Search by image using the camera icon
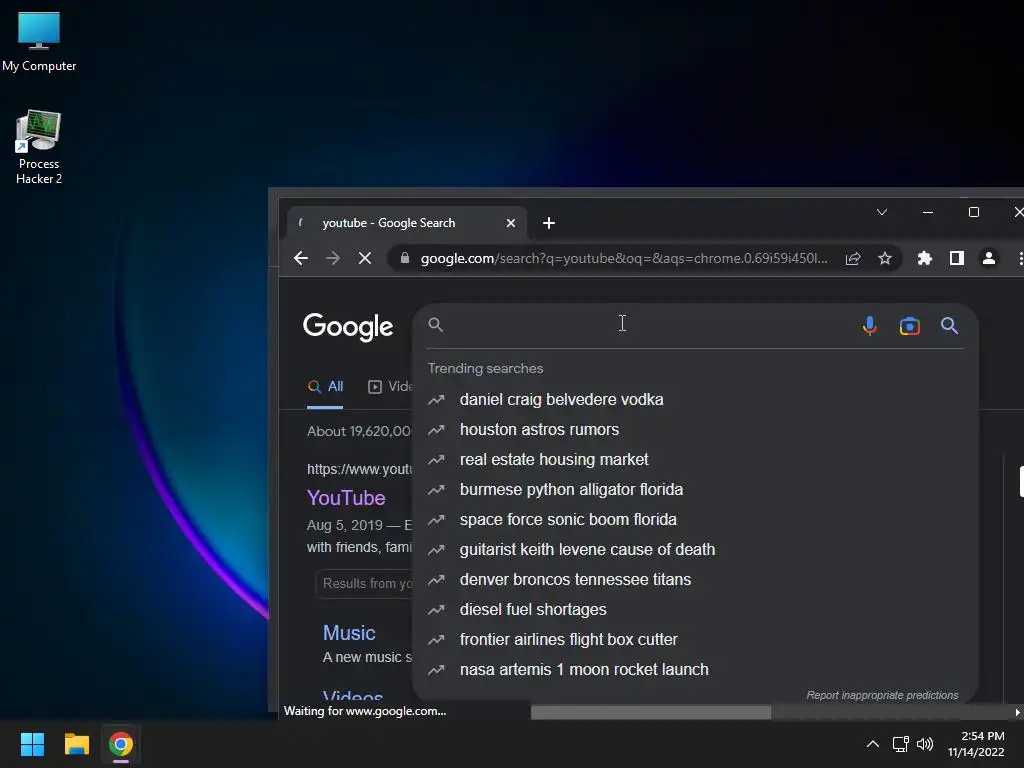The image size is (1024, 768). pyautogui.click(x=910, y=325)
